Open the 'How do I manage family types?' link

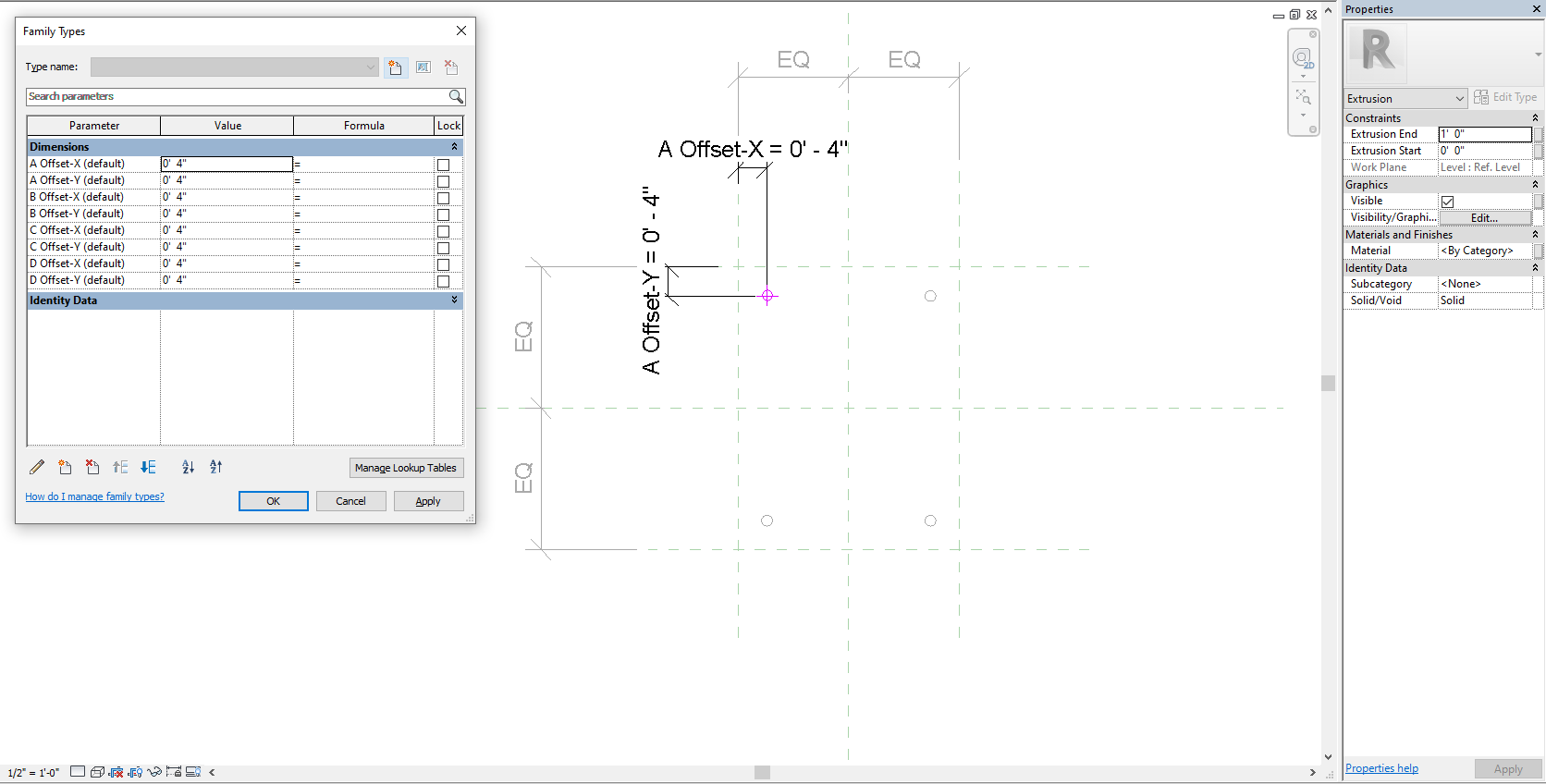[x=94, y=496]
